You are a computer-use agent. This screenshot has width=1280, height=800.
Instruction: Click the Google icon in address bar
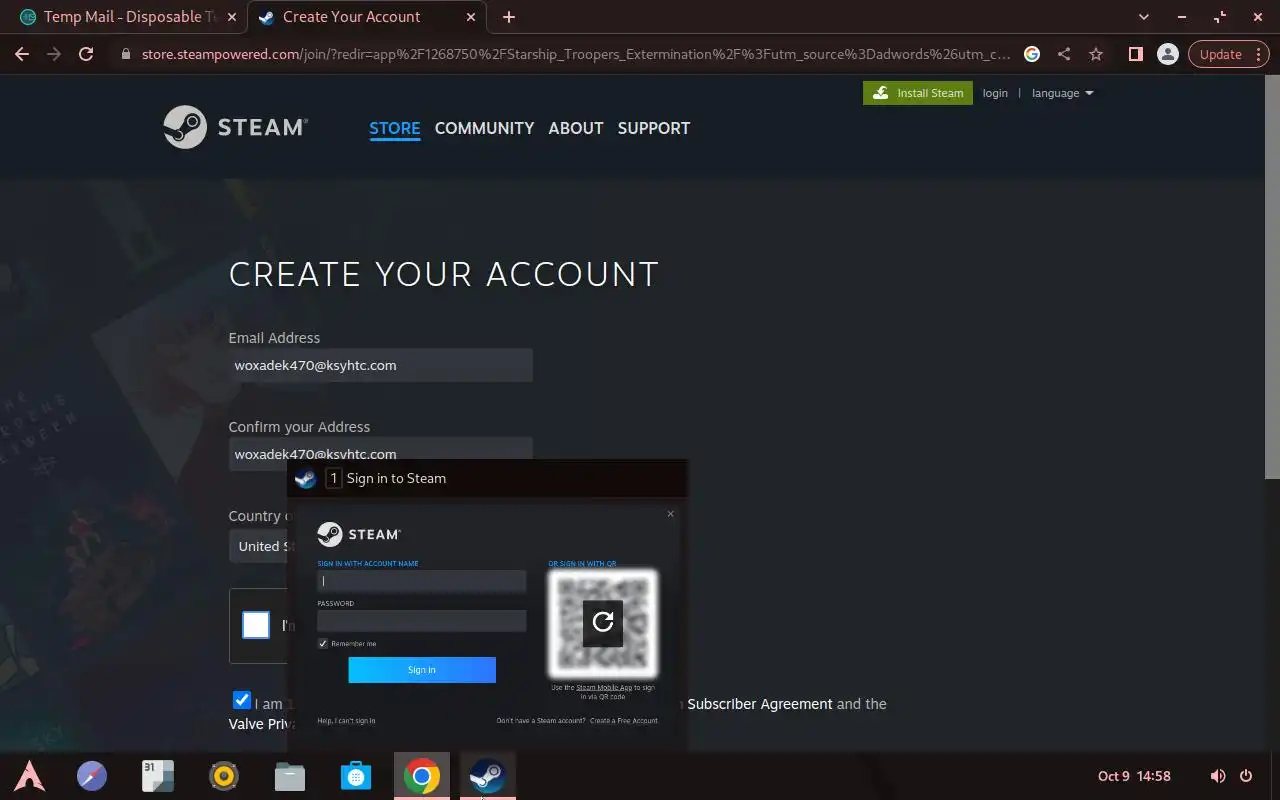click(x=1032, y=54)
